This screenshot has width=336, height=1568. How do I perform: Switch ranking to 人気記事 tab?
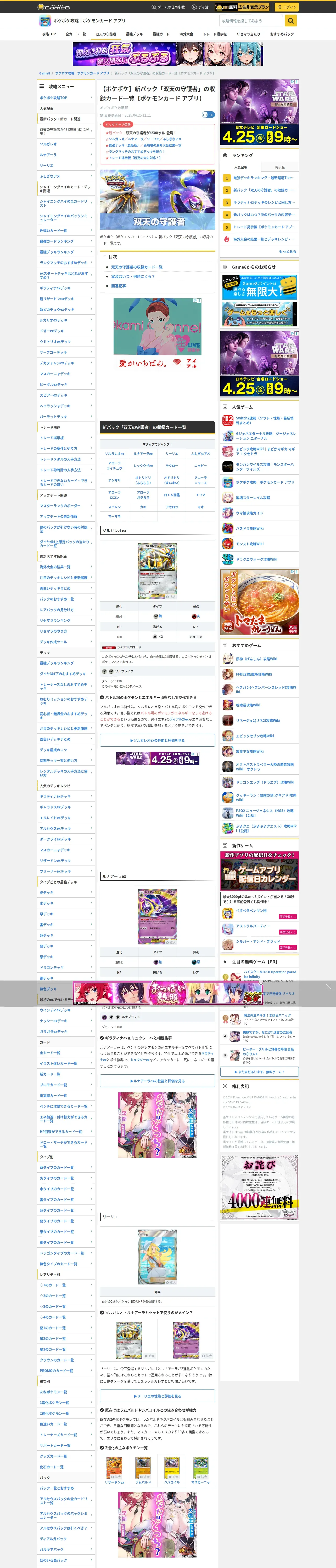pyautogui.click(x=240, y=167)
